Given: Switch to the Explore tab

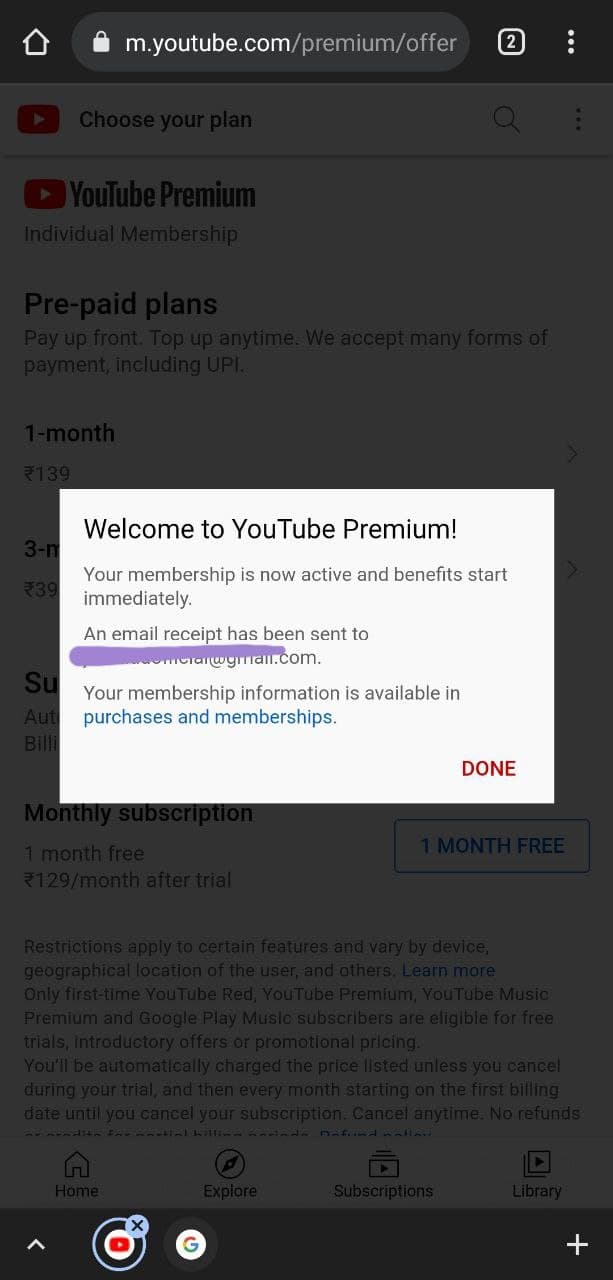Looking at the screenshot, I should (230, 1175).
